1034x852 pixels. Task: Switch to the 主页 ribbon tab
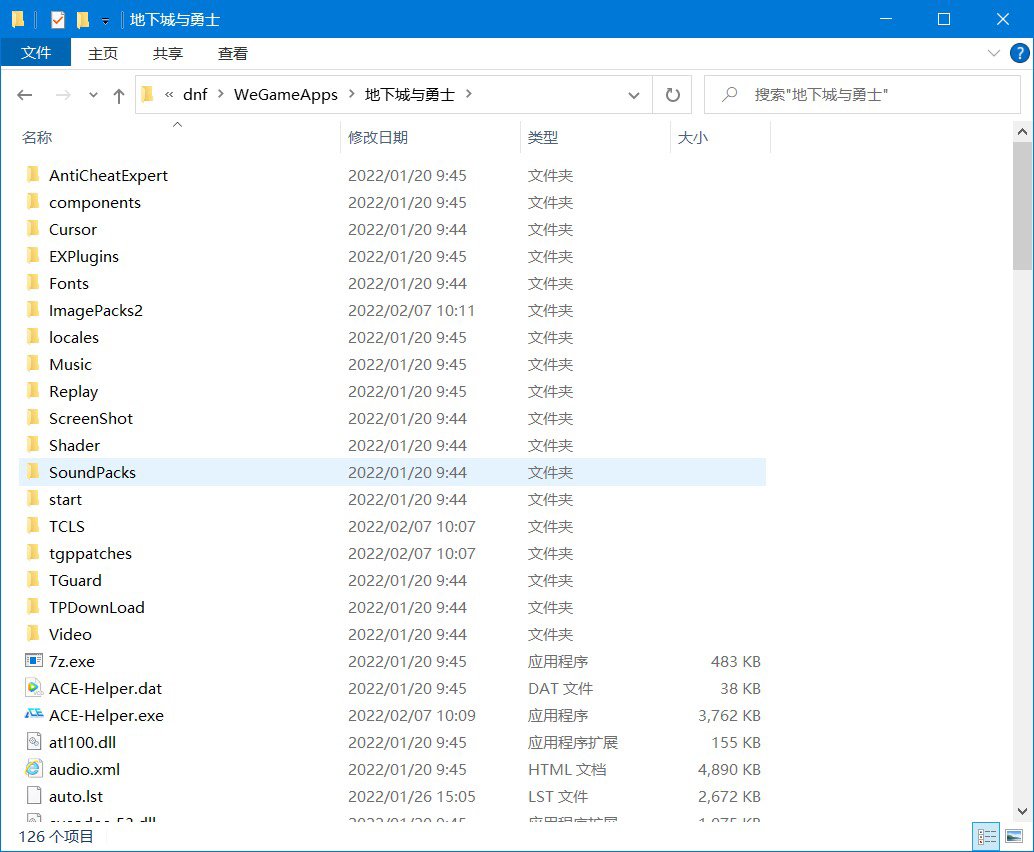103,53
